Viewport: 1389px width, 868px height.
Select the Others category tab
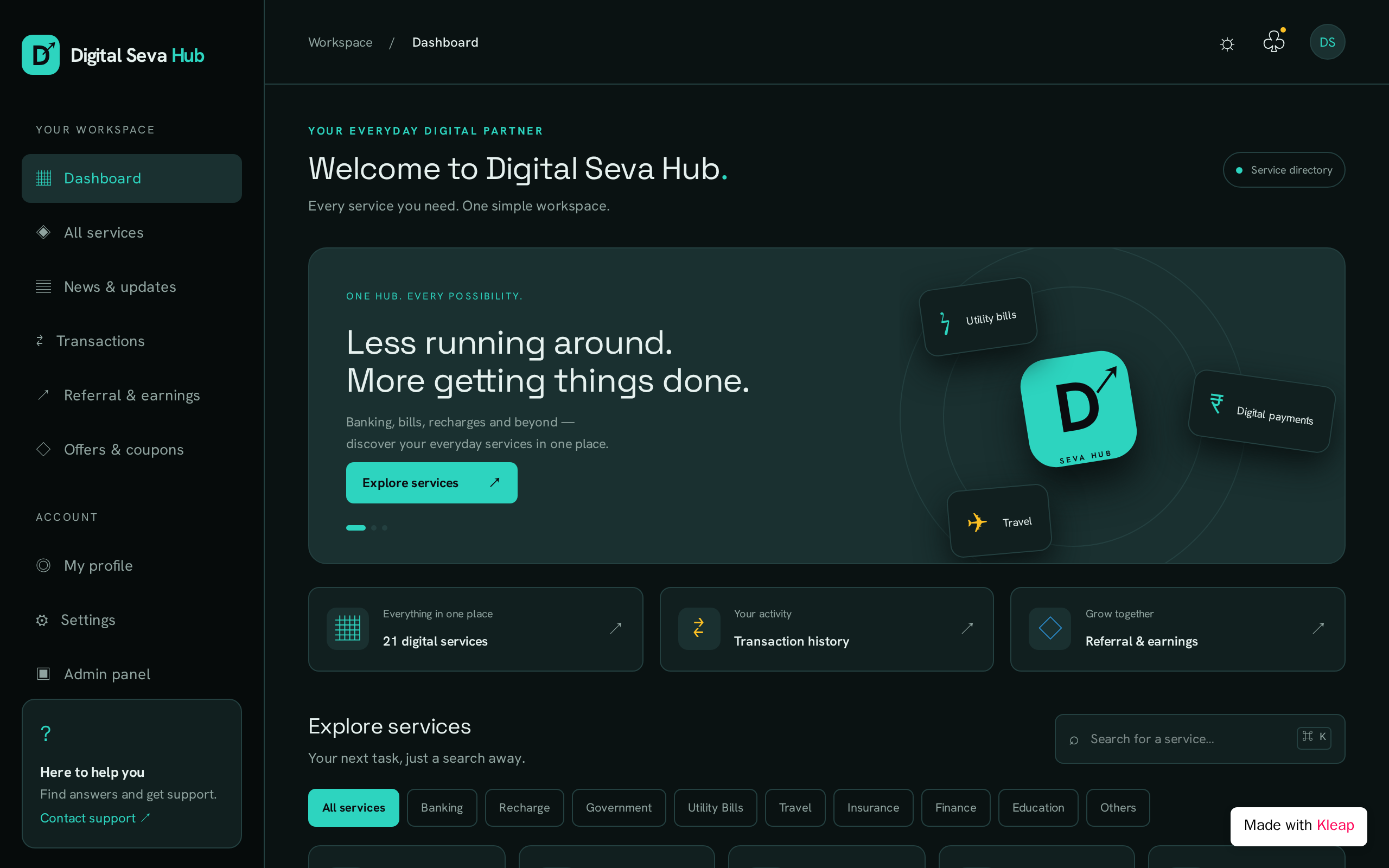click(1118, 808)
